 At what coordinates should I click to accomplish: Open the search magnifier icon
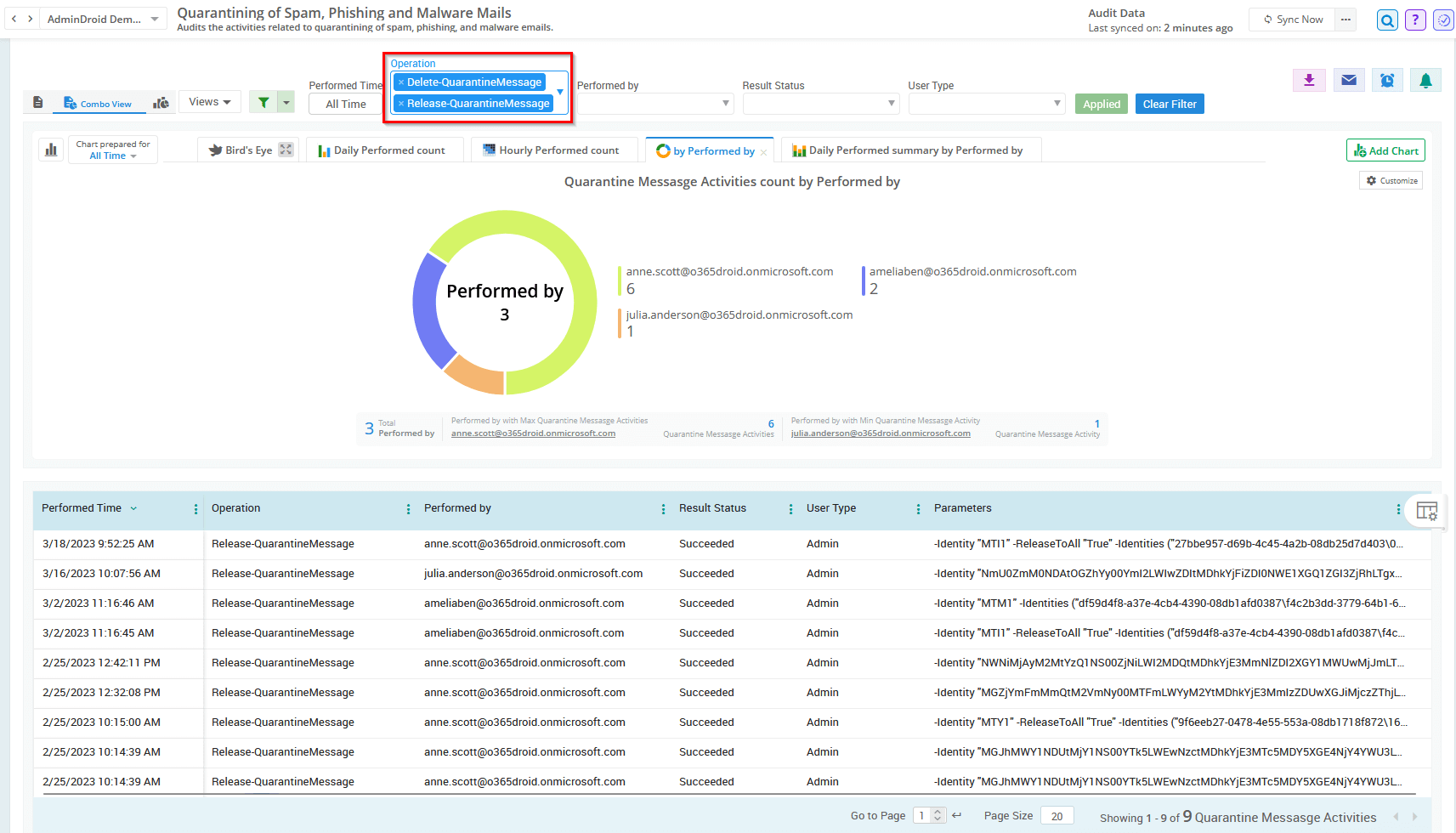point(1387,20)
